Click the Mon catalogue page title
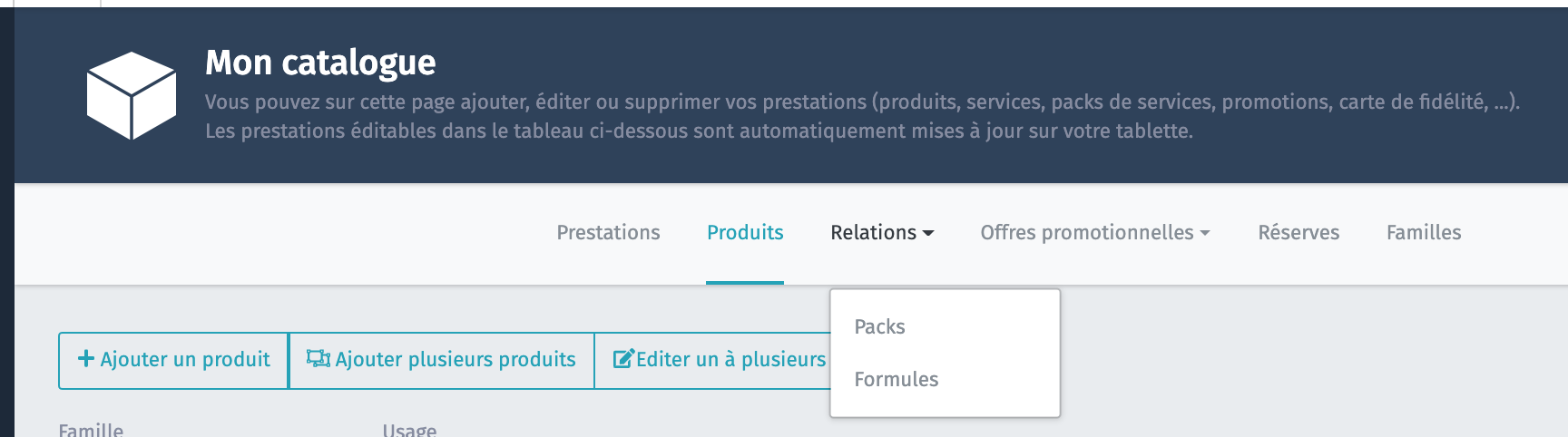The image size is (1568, 437). 320,63
